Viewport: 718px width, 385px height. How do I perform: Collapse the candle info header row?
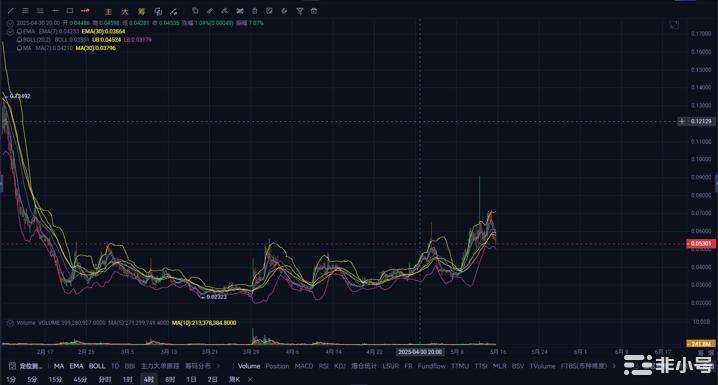coord(10,23)
